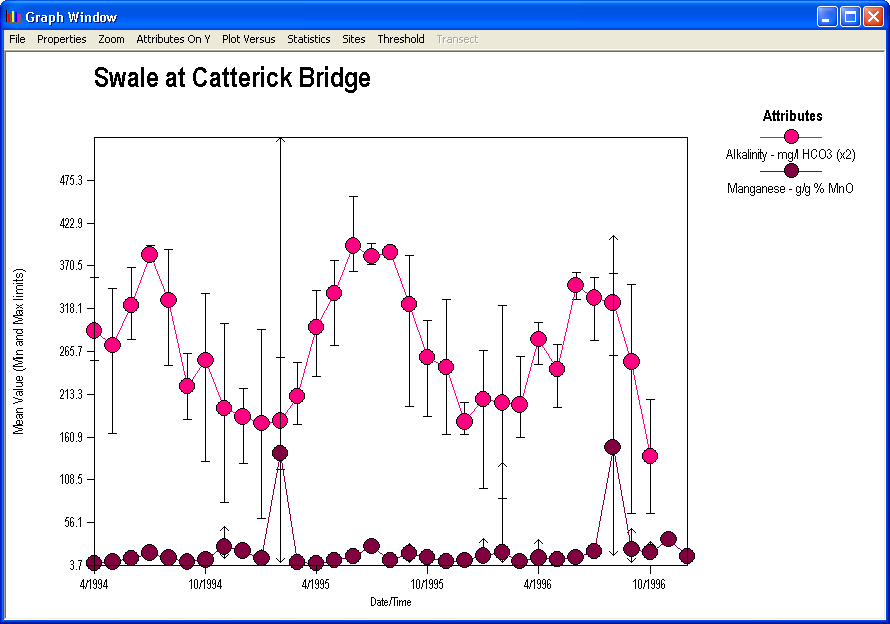Click the 160.9 y-axis tick label
The height and width of the screenshot is (624, 890).
[71, 437]
